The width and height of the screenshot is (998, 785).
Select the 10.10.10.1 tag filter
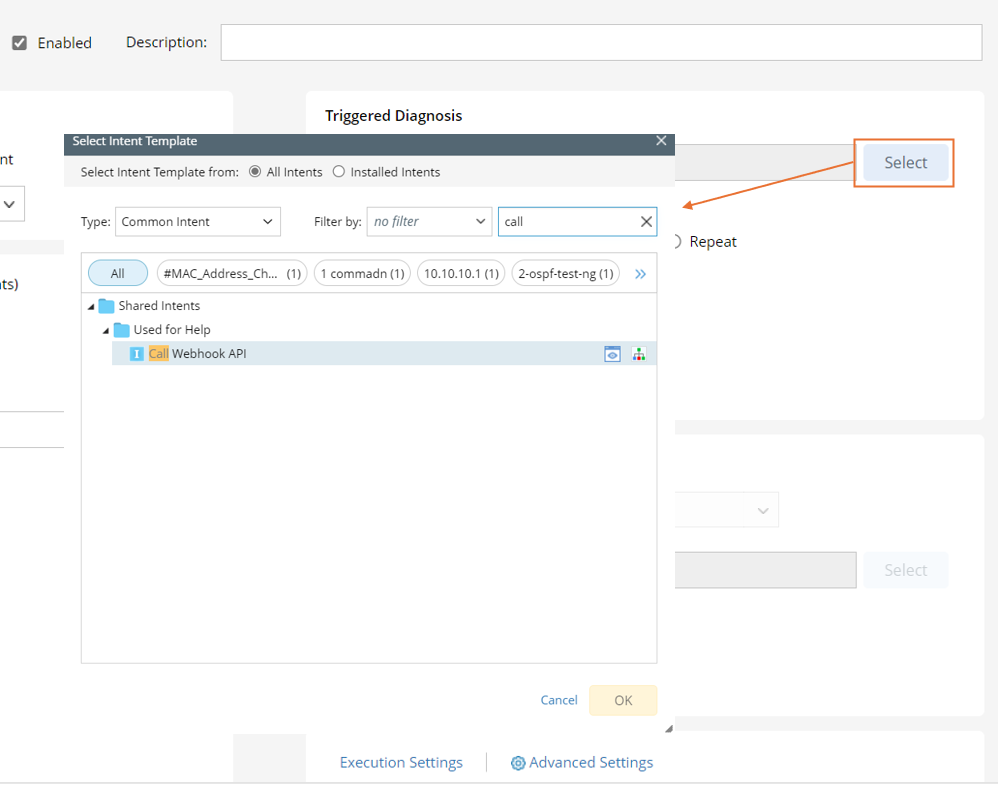460,273
